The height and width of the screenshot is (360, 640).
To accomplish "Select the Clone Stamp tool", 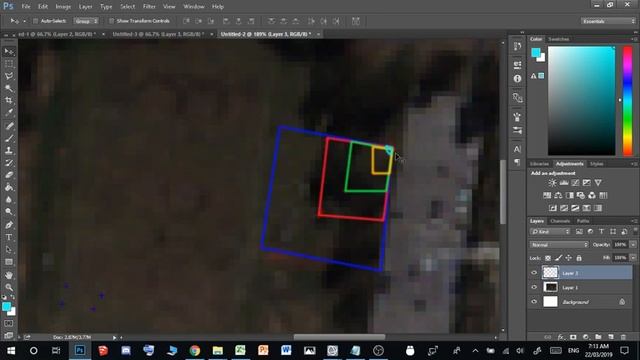I will pyautogui.click(x=9, y=151).
